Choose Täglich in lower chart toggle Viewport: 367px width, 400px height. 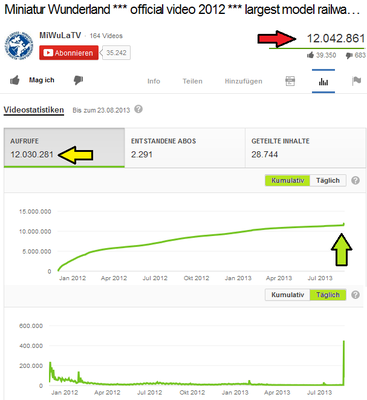pos(328,295)
